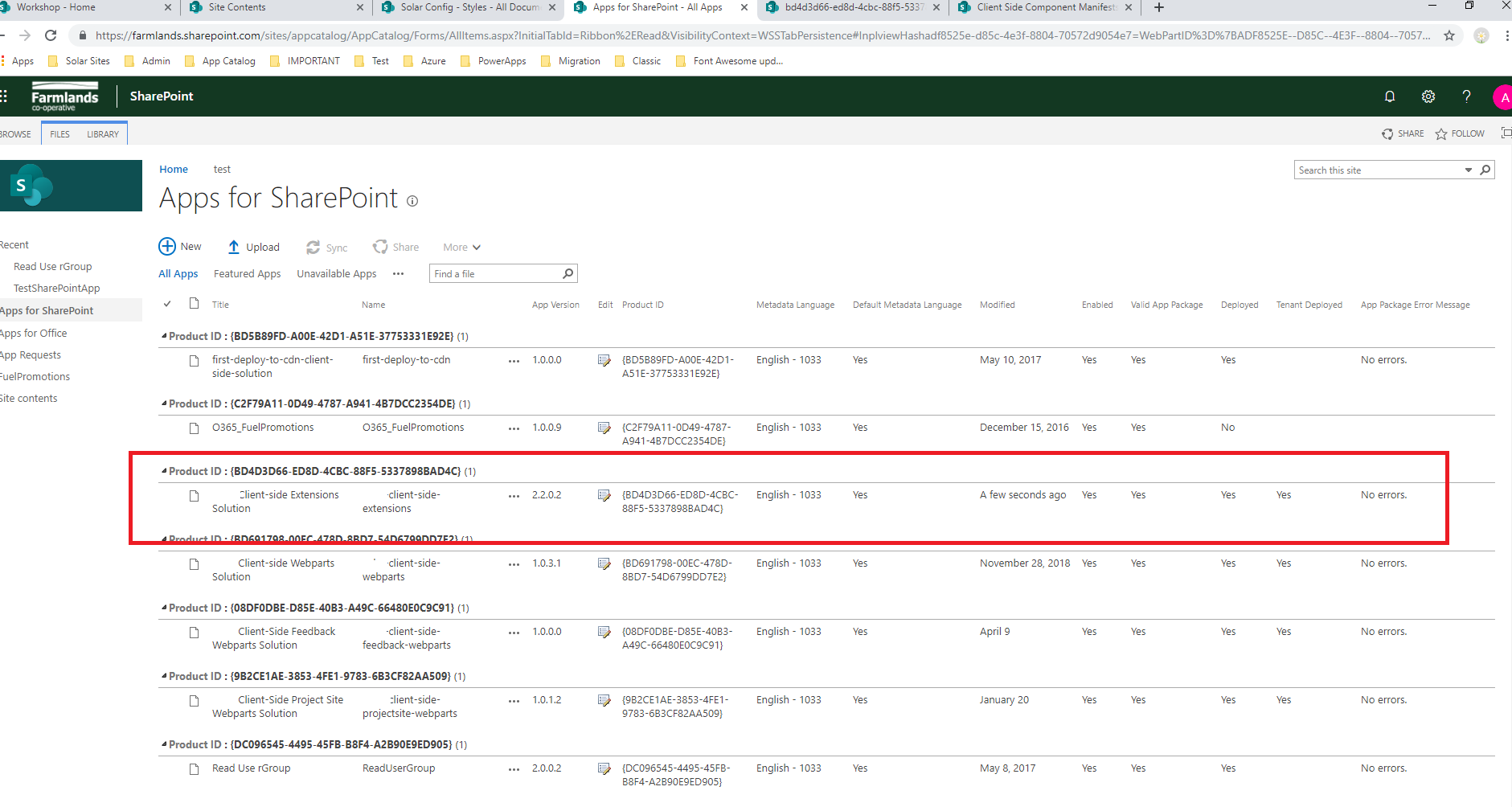The width and height of the screenshot is (1512, 807).
Task: Sort by the Modified column header
Action: (997, 305)
